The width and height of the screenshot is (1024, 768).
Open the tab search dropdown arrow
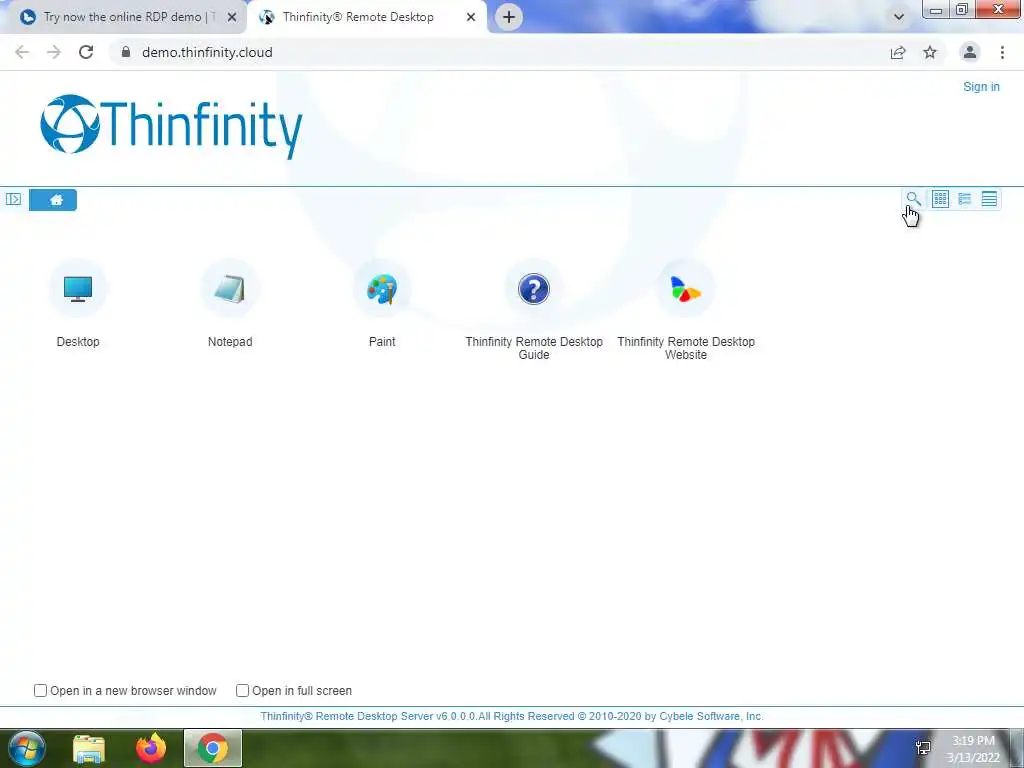click(x=899, y=17)
